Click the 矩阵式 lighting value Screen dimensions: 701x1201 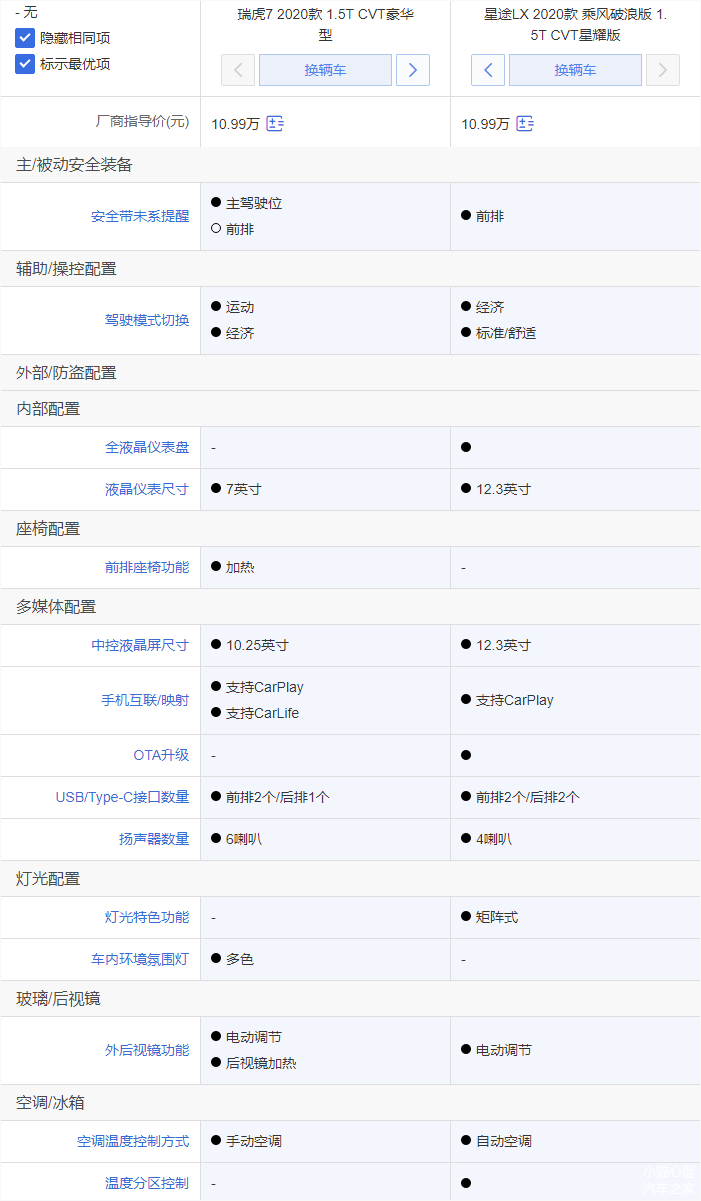[x=497, y=917]
